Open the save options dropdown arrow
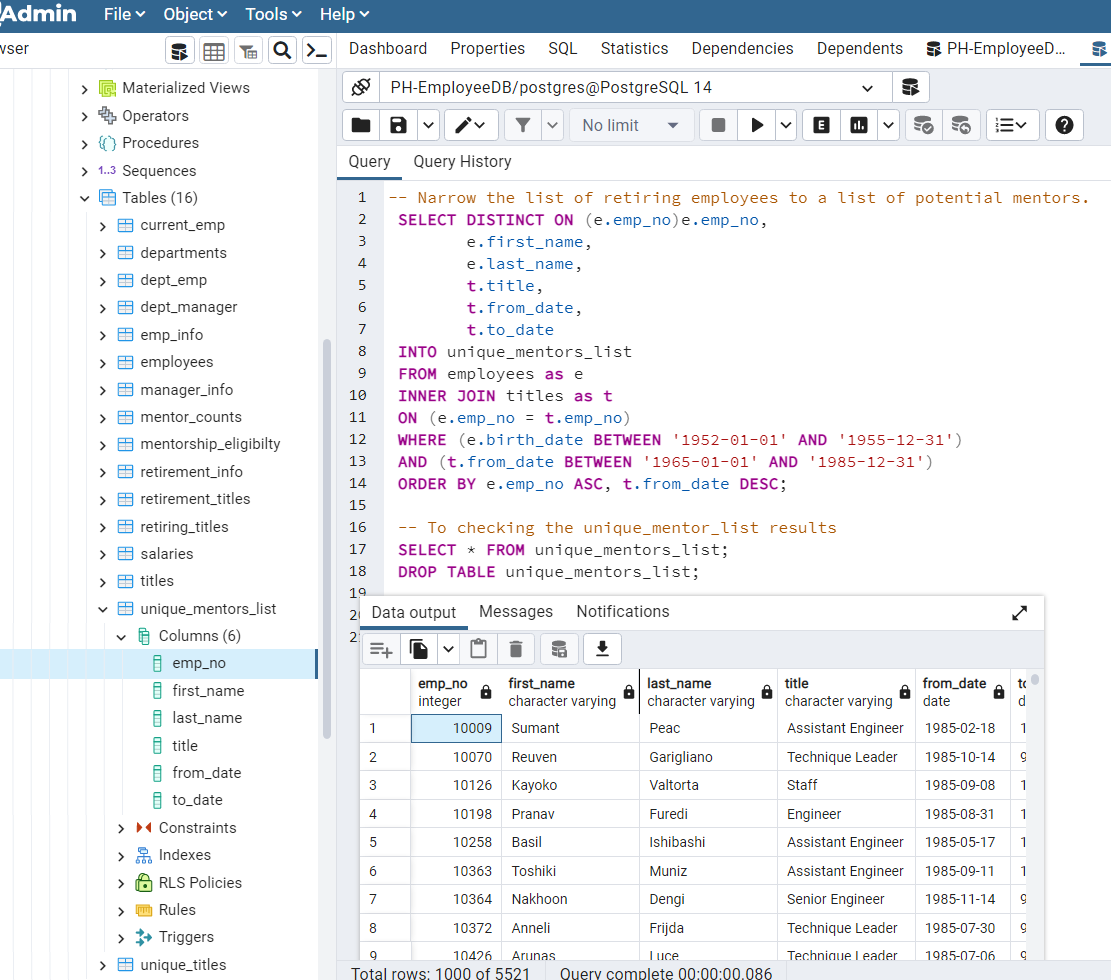The image size is (1111, 980). tap(428, 125)
